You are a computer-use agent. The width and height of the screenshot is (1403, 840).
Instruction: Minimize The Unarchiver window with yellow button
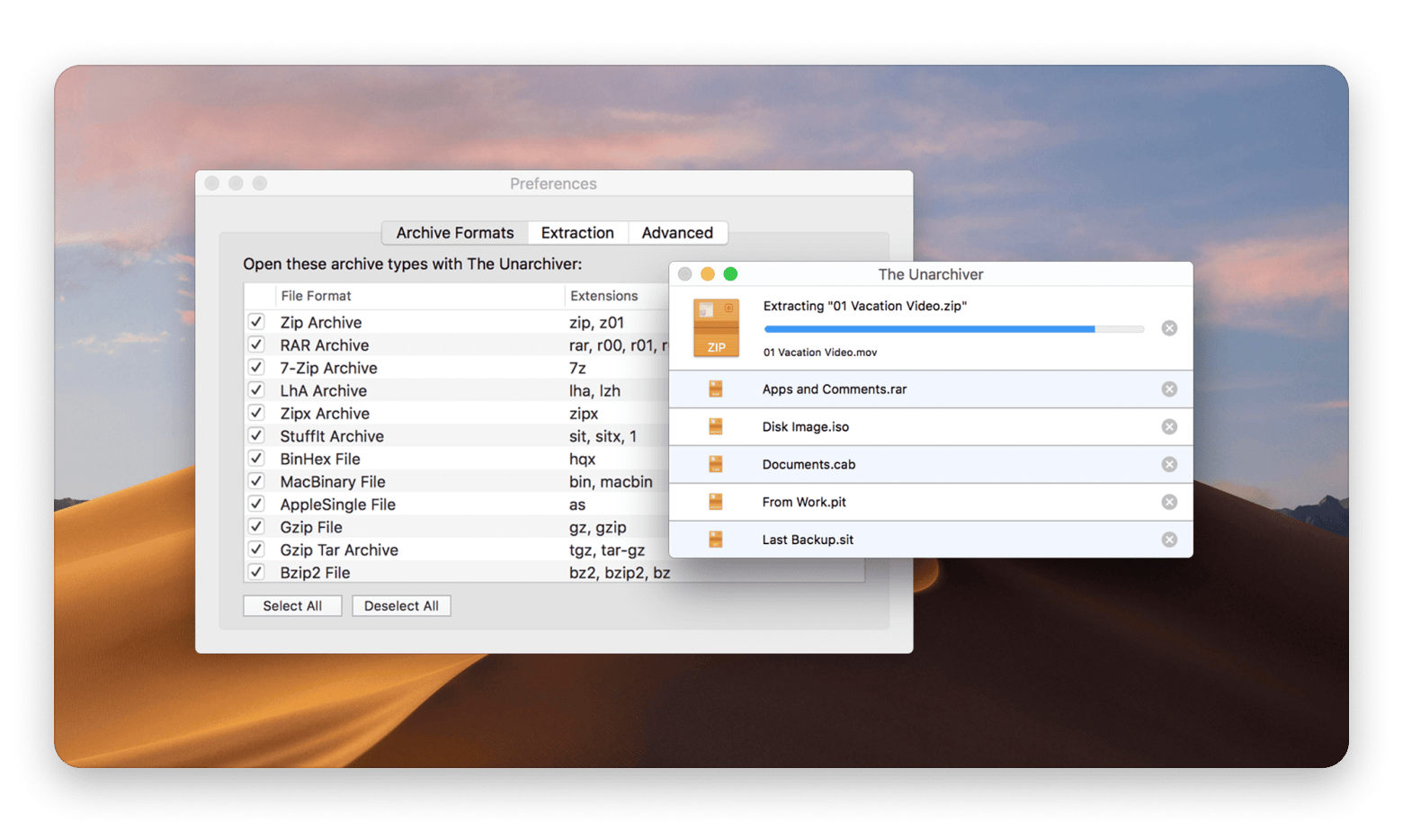click(708, 274)
